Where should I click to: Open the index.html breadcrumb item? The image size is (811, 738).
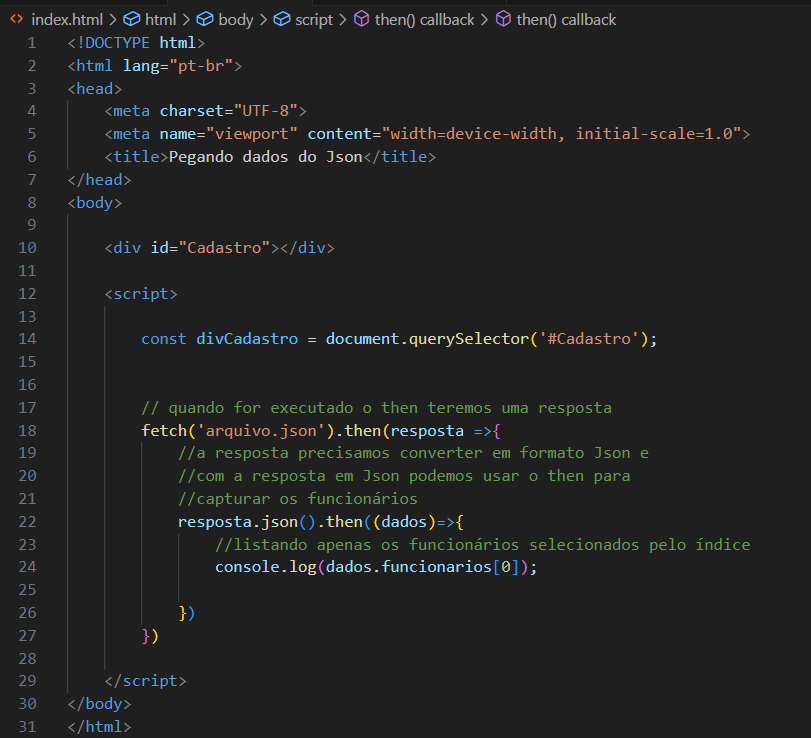pos(67,20)
